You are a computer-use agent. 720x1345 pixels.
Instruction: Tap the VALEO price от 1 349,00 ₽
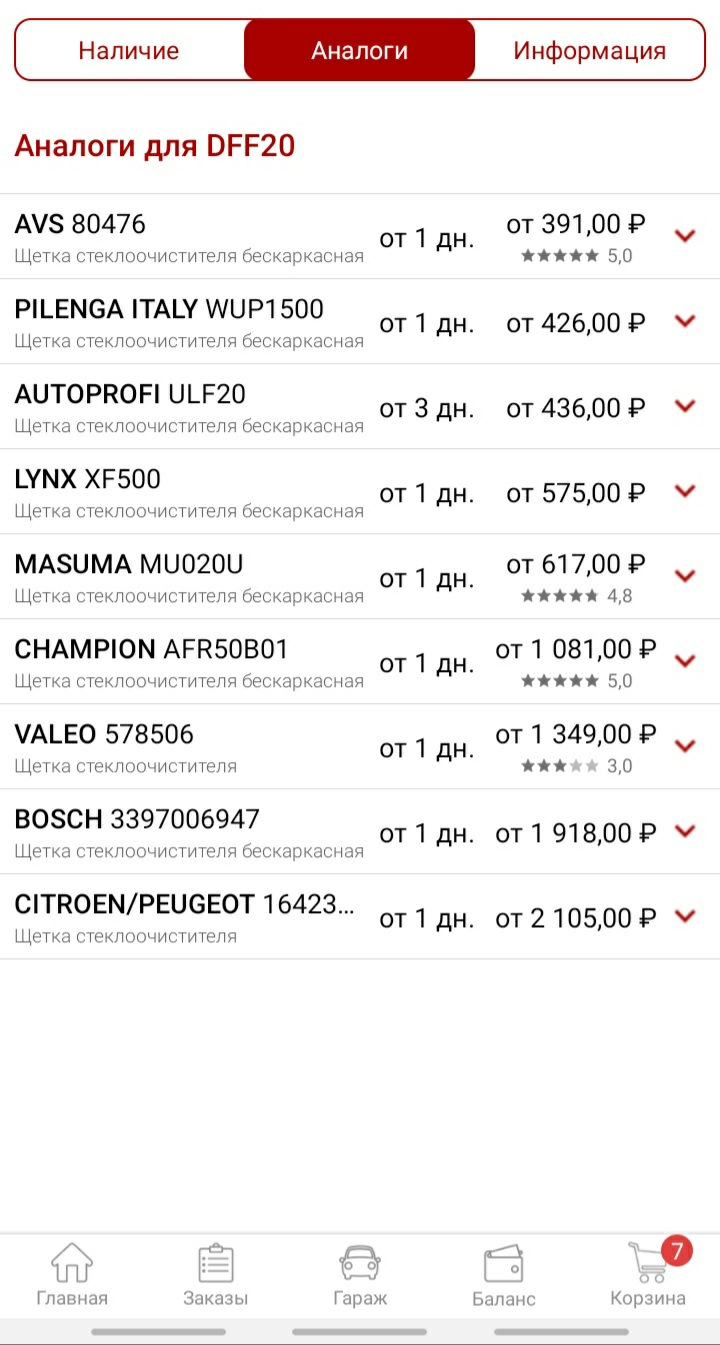(x=576, y=735)
